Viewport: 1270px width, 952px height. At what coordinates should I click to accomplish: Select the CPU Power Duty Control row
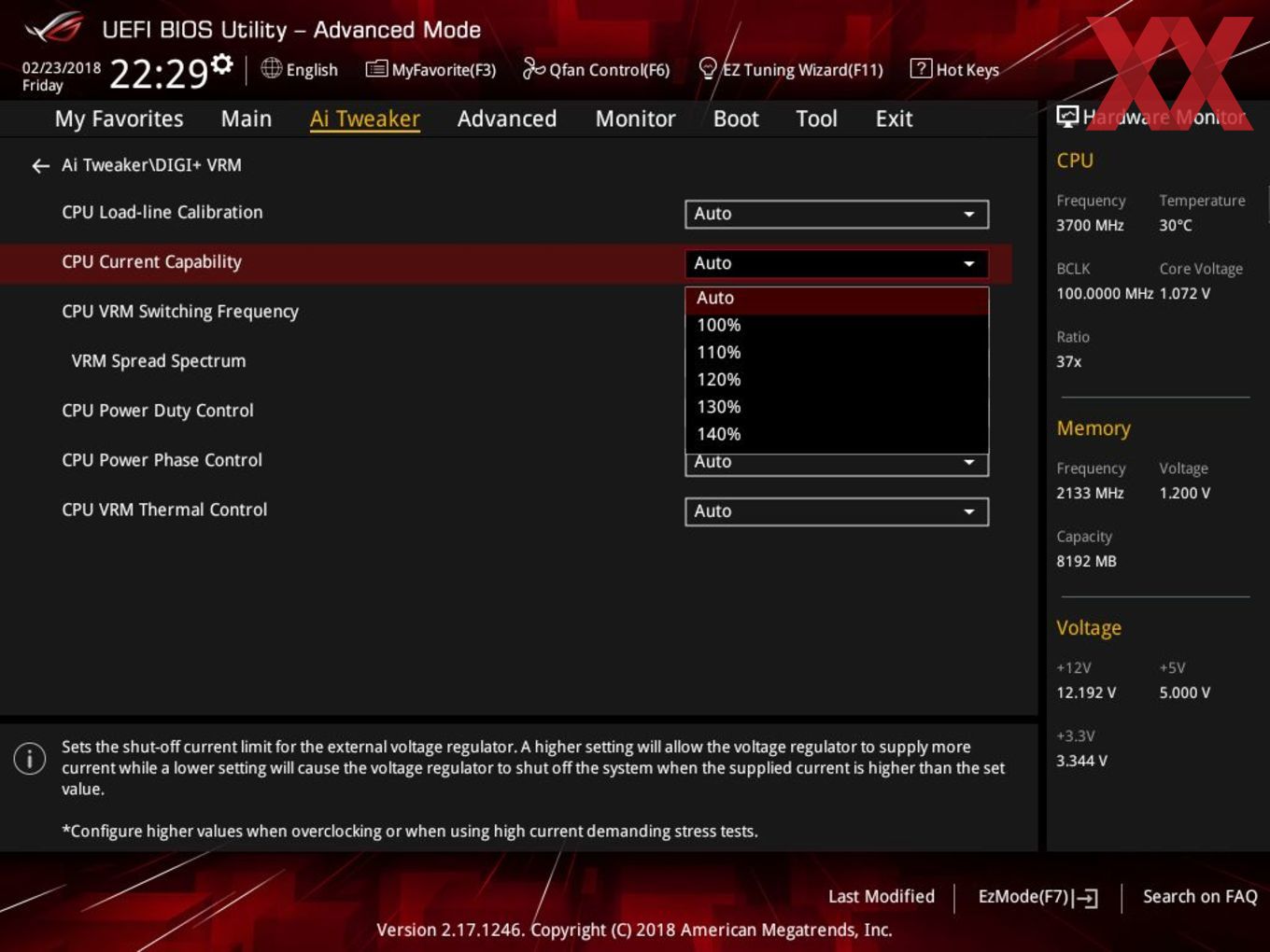click(x=158, y=411)
